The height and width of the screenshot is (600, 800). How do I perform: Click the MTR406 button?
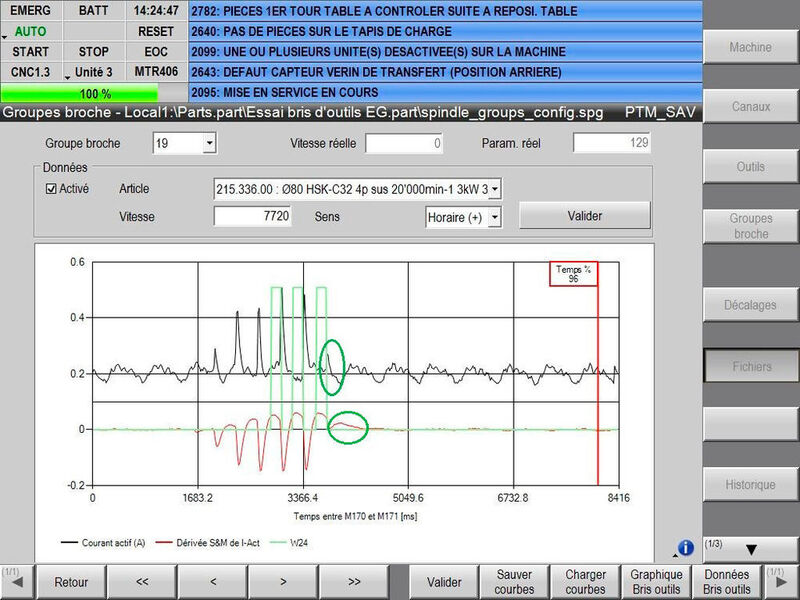[156, 72]
